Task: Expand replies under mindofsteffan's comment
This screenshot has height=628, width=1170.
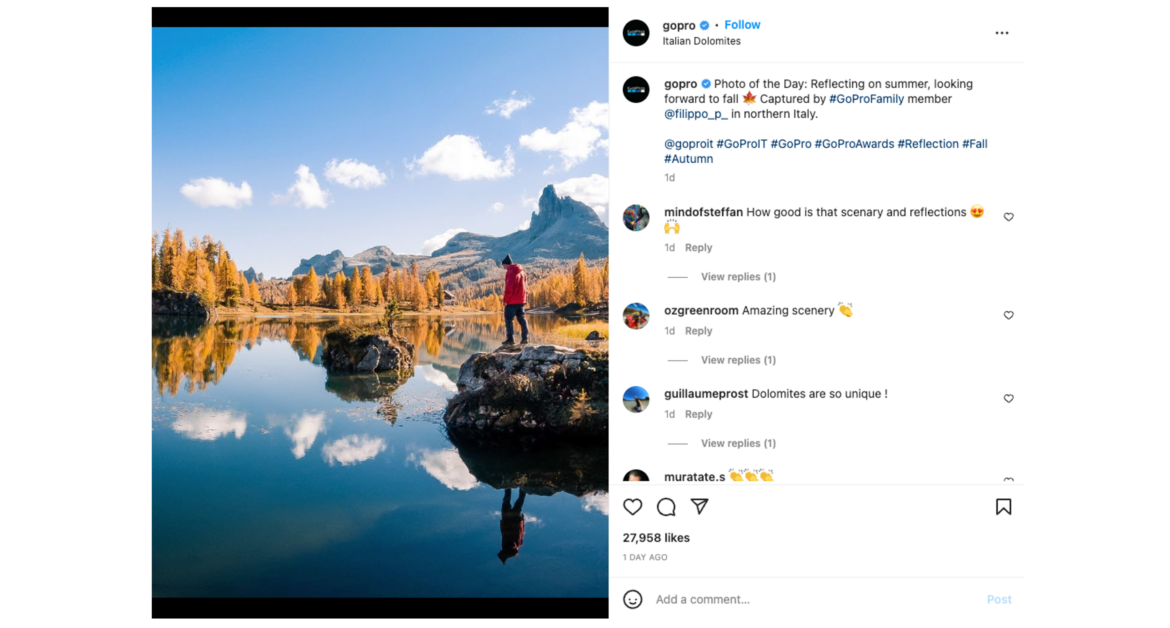Action: click(x=737, y=276)
